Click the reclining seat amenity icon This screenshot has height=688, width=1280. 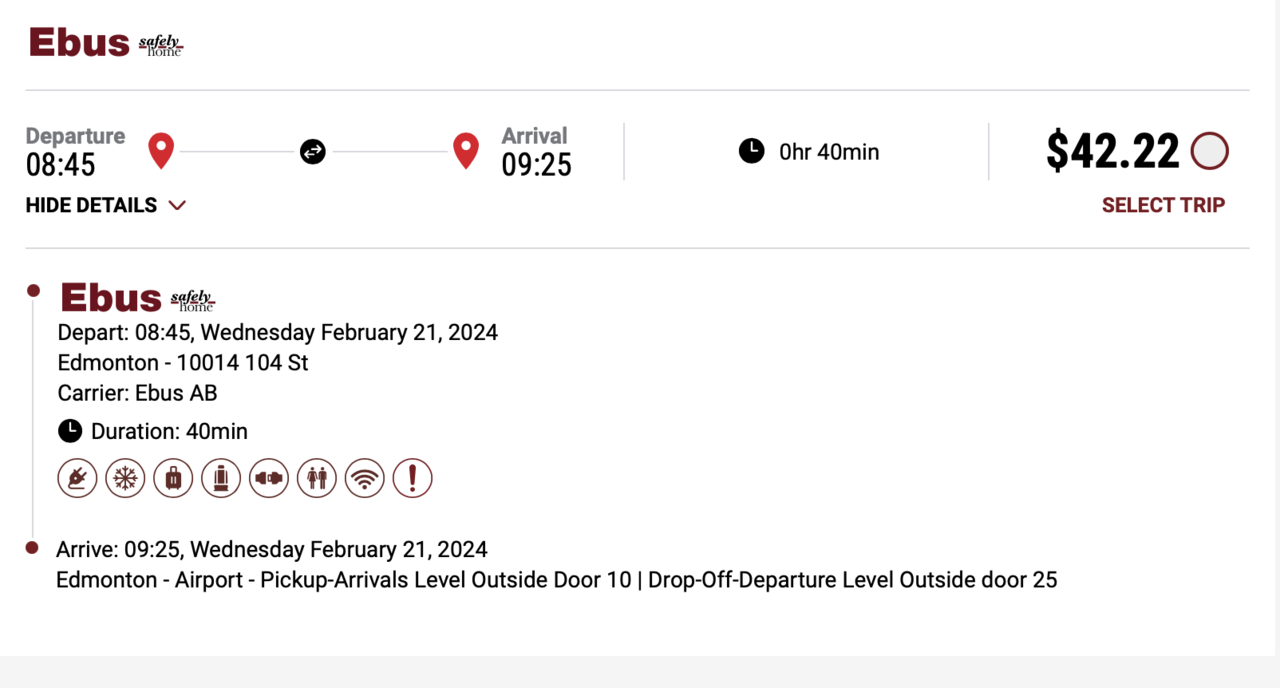click(x=221, y=478)
